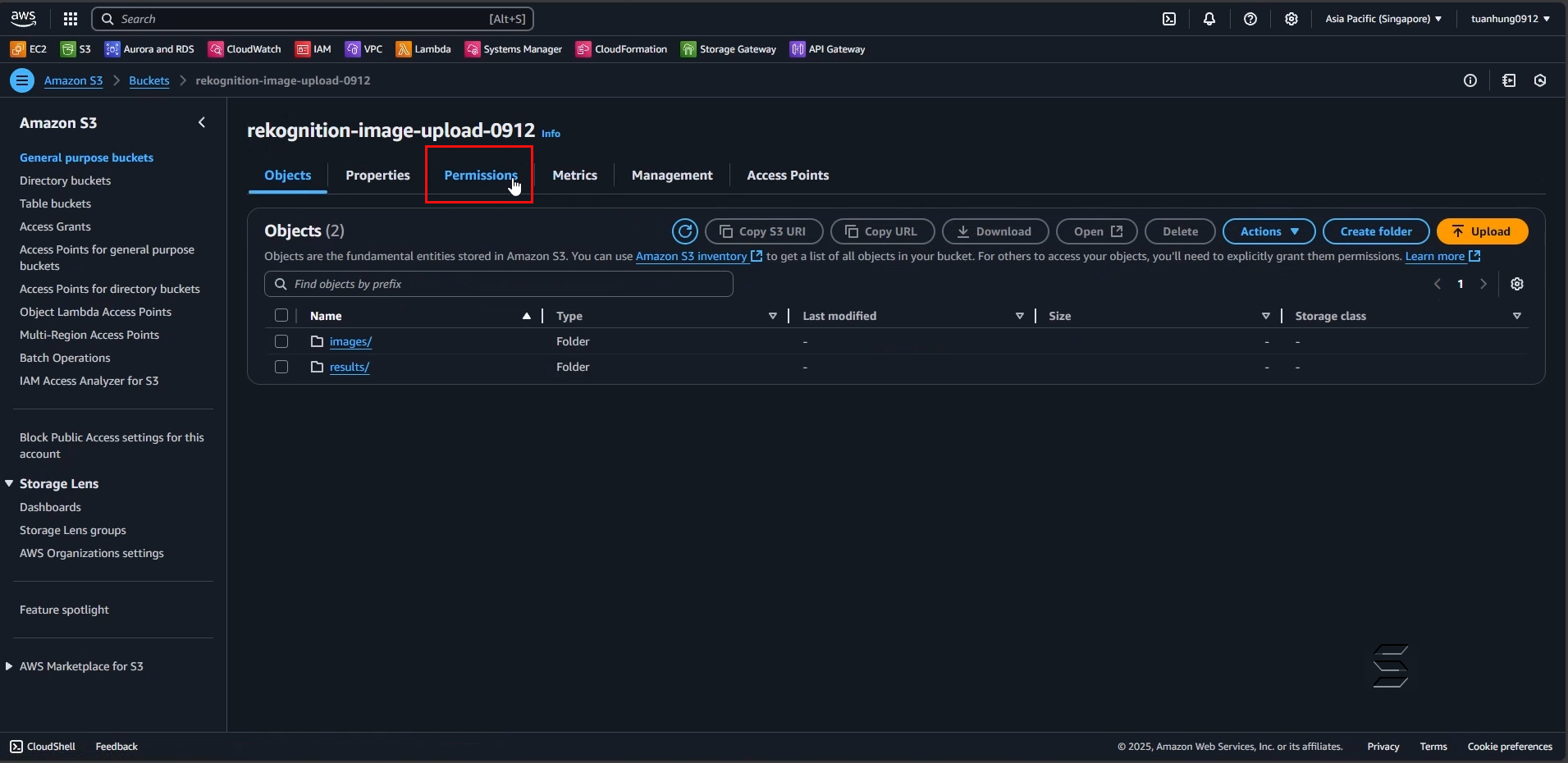Open table preferences gear icon
This screenshot has height=763, width=1568.
[1517, 284]
